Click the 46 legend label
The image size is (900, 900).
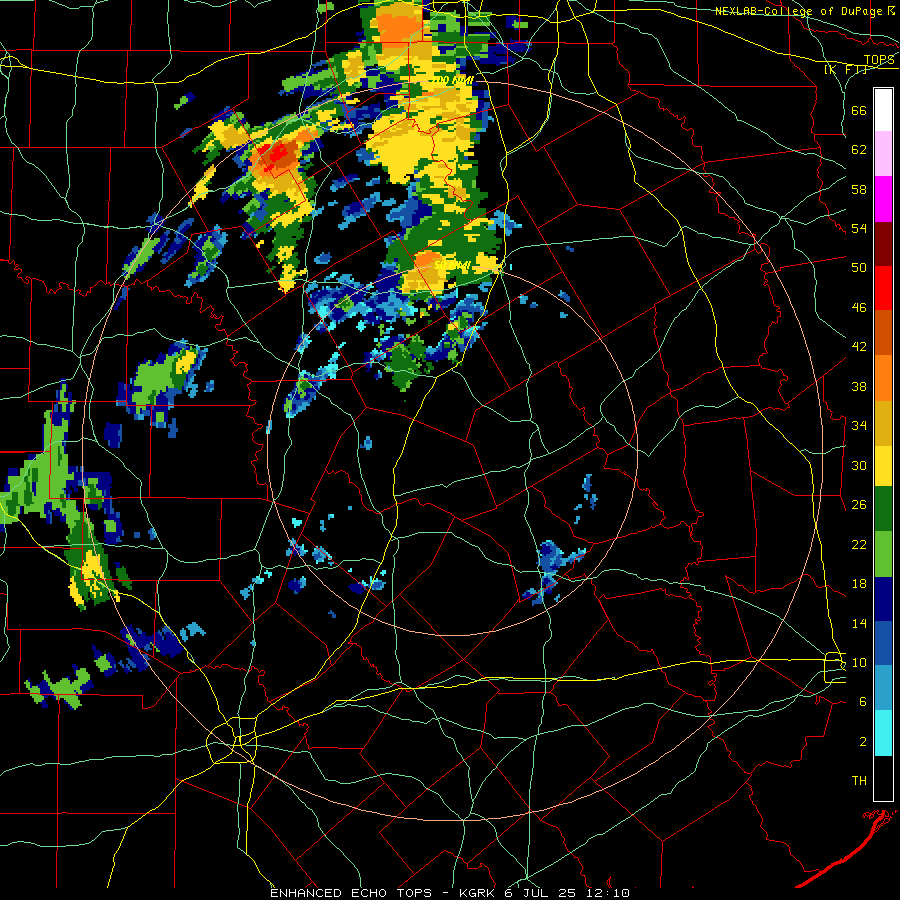pos(859,308)
